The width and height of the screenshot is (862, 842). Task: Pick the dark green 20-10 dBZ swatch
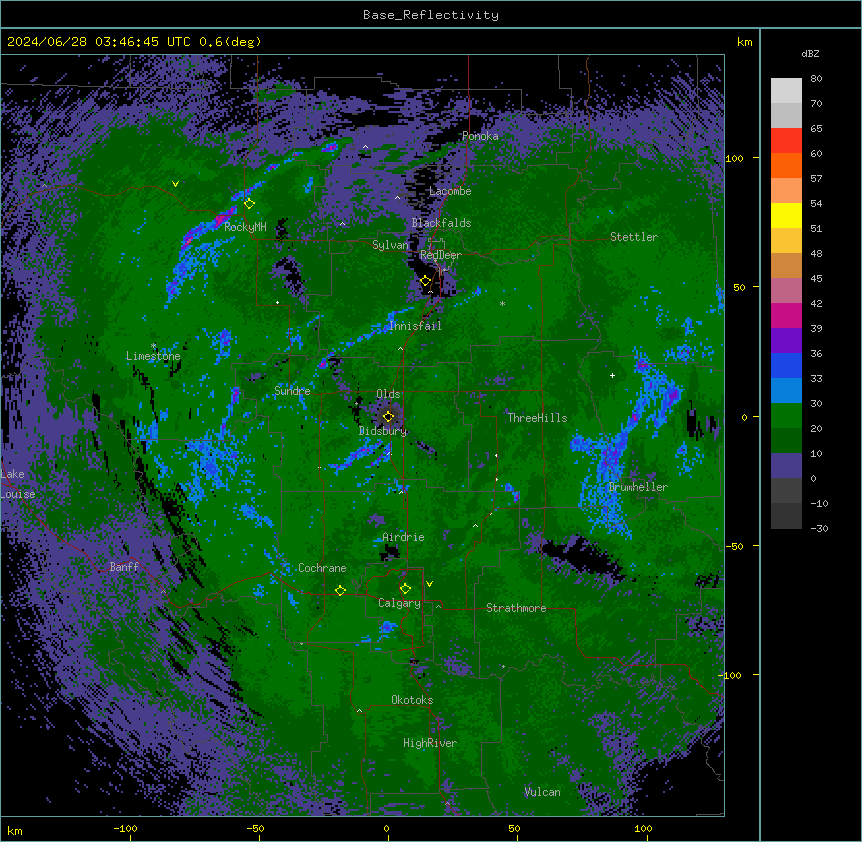pyautogui.click(x=786, y=440)
